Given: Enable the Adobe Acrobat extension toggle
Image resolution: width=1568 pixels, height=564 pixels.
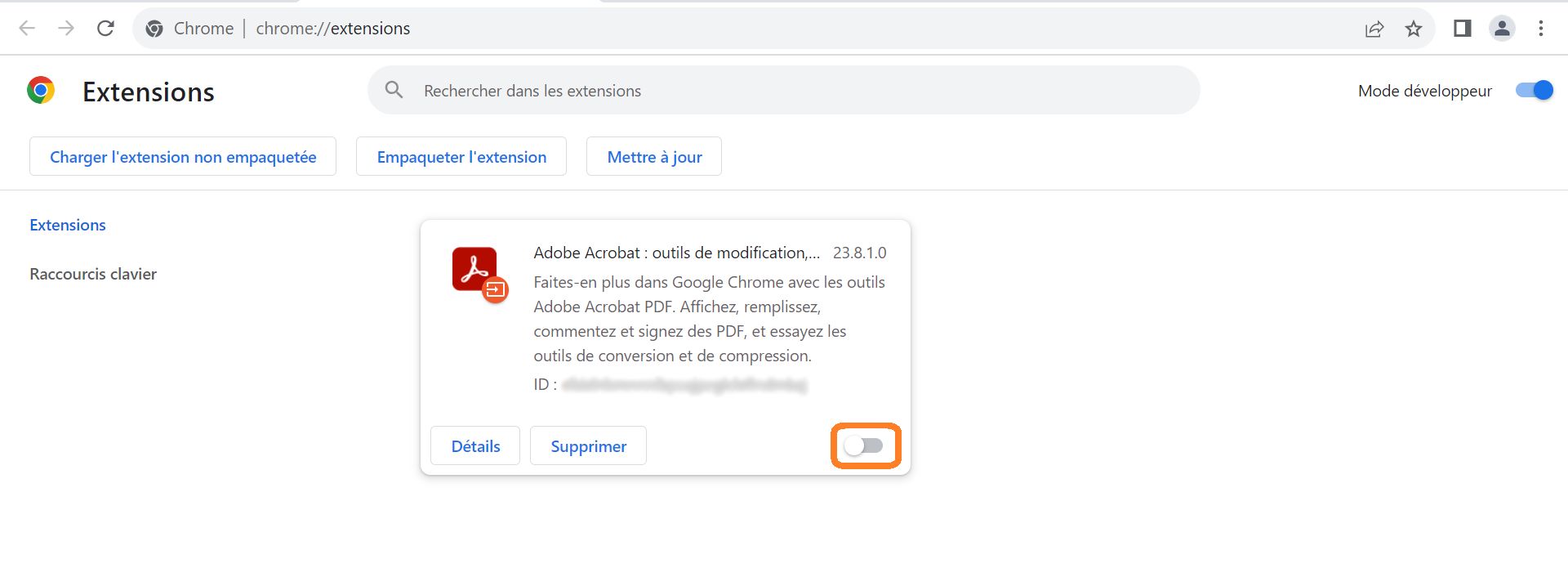Looking at the screenshot, I should (x=866, y=445).
